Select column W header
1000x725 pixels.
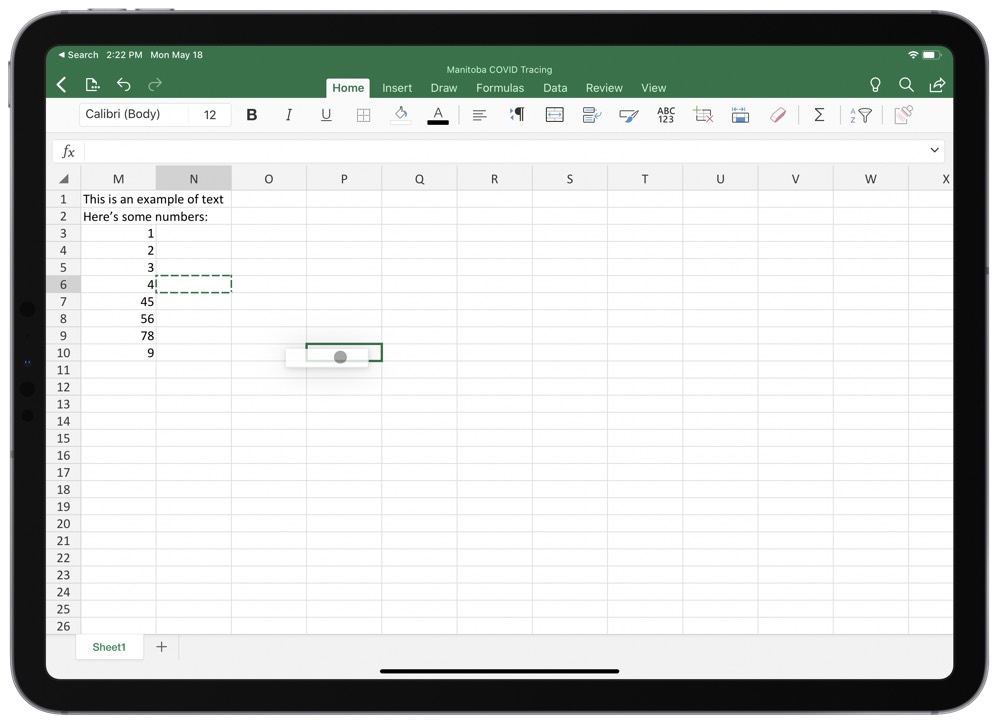871,179
